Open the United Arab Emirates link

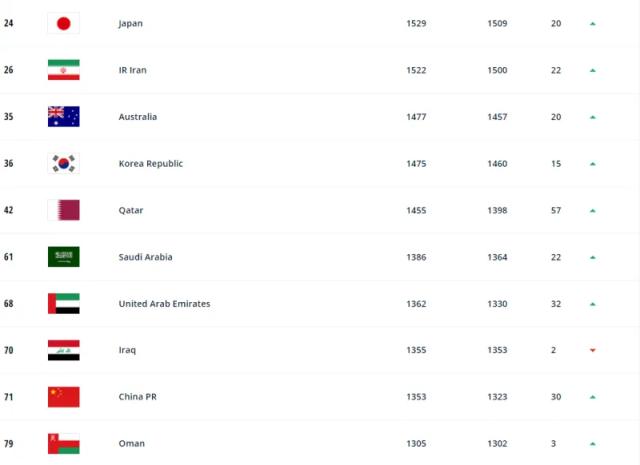coord(164,304)
